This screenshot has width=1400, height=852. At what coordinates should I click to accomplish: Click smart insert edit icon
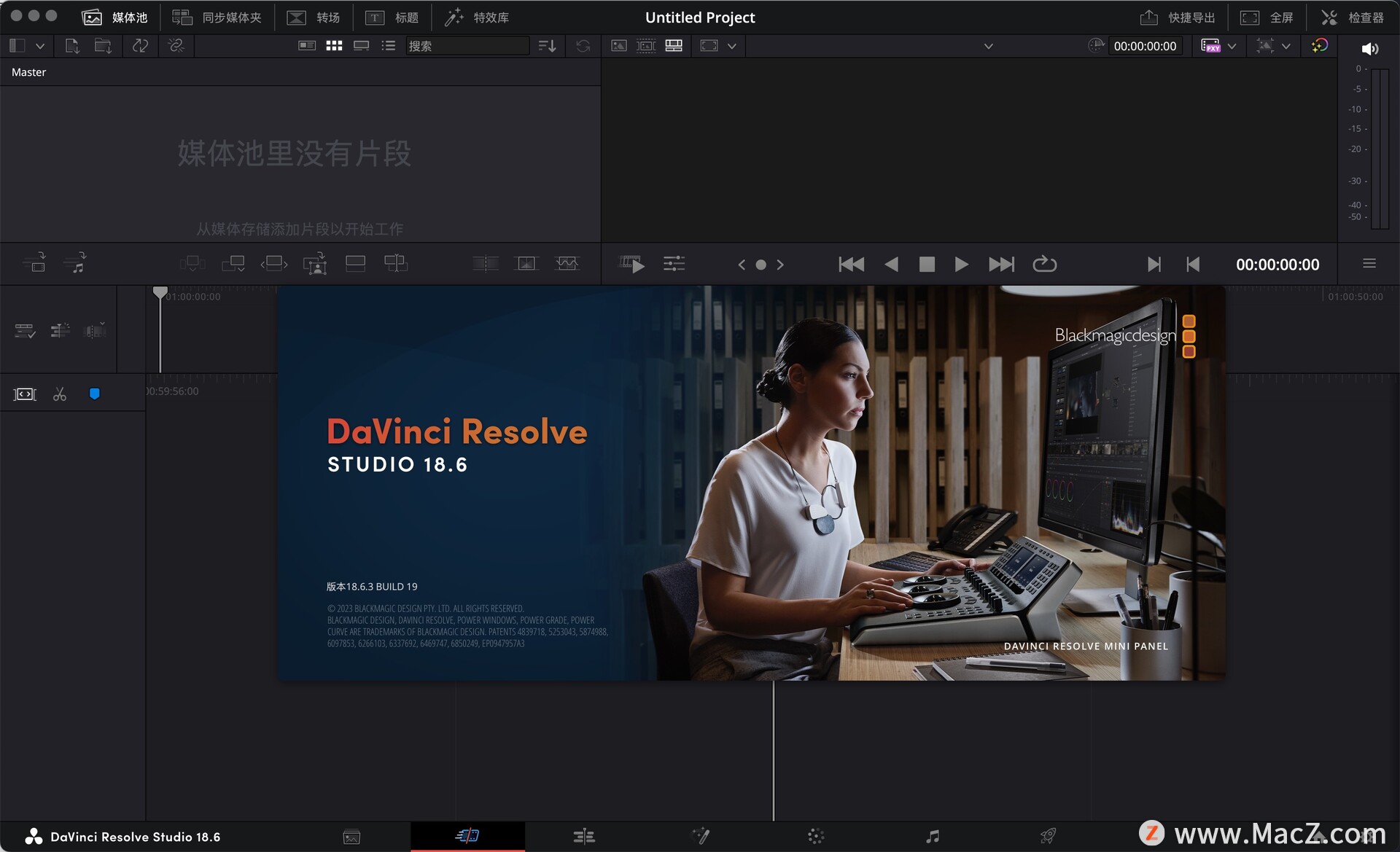click(x=192, y=263)
